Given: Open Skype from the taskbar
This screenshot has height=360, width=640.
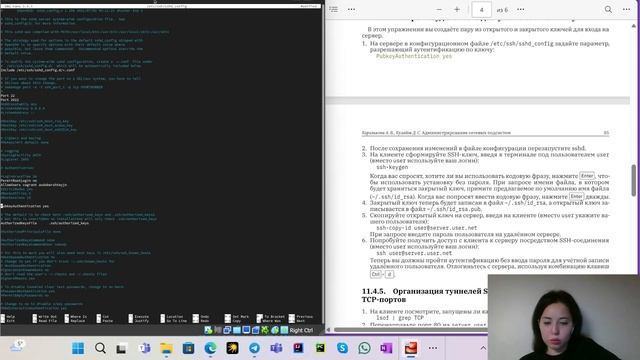Looking at the screenshot, I should click(342, 348).
